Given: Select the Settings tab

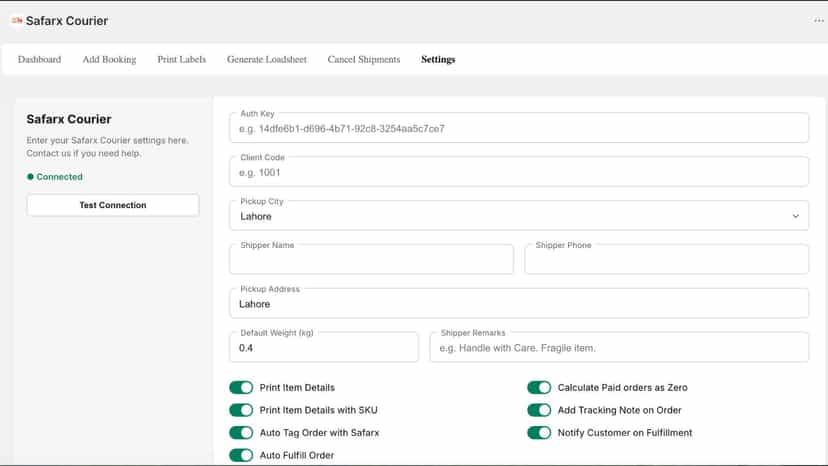Looking at the screenshot, I should click(438, 59).
